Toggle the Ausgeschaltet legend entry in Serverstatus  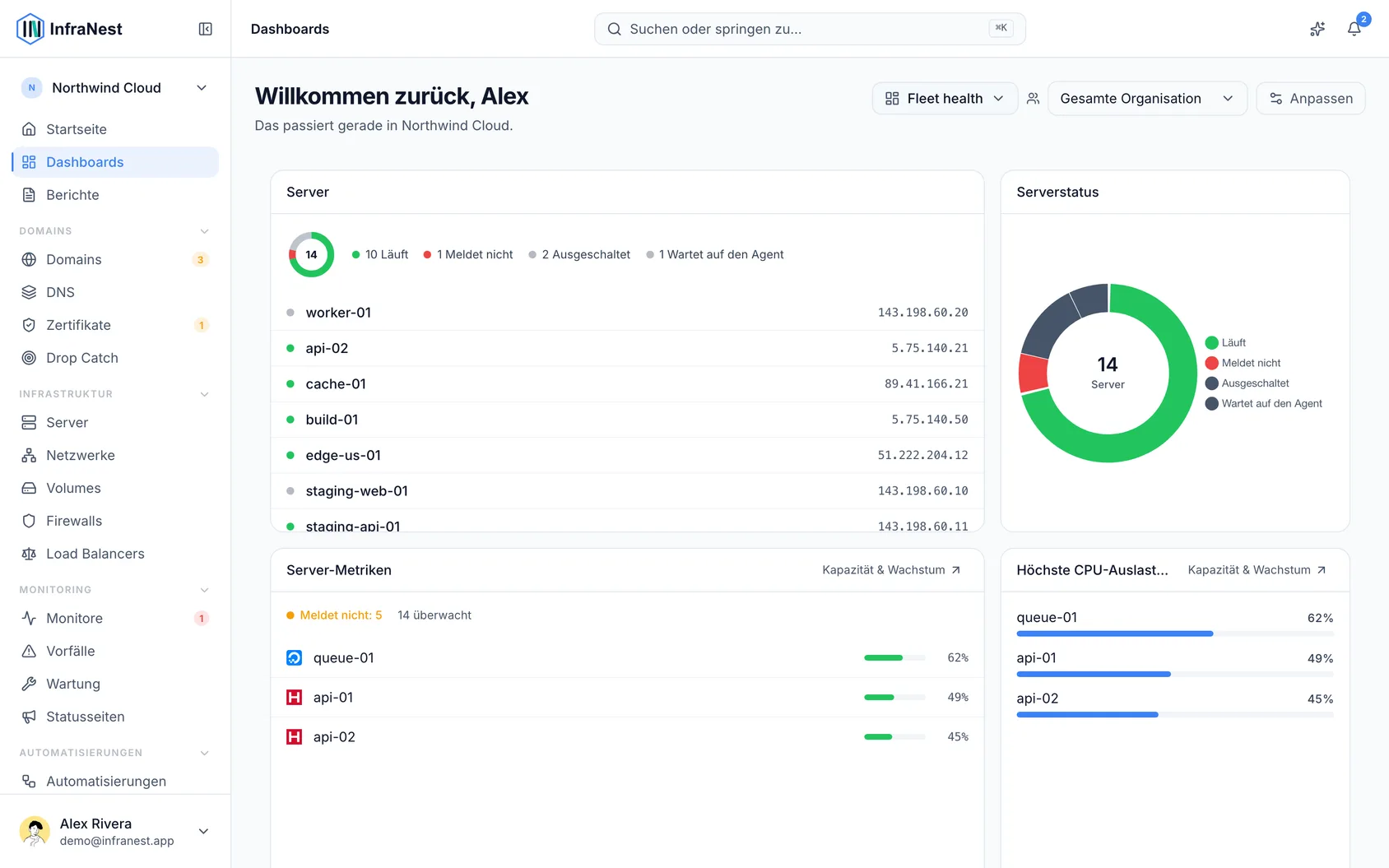(1247, 383)
